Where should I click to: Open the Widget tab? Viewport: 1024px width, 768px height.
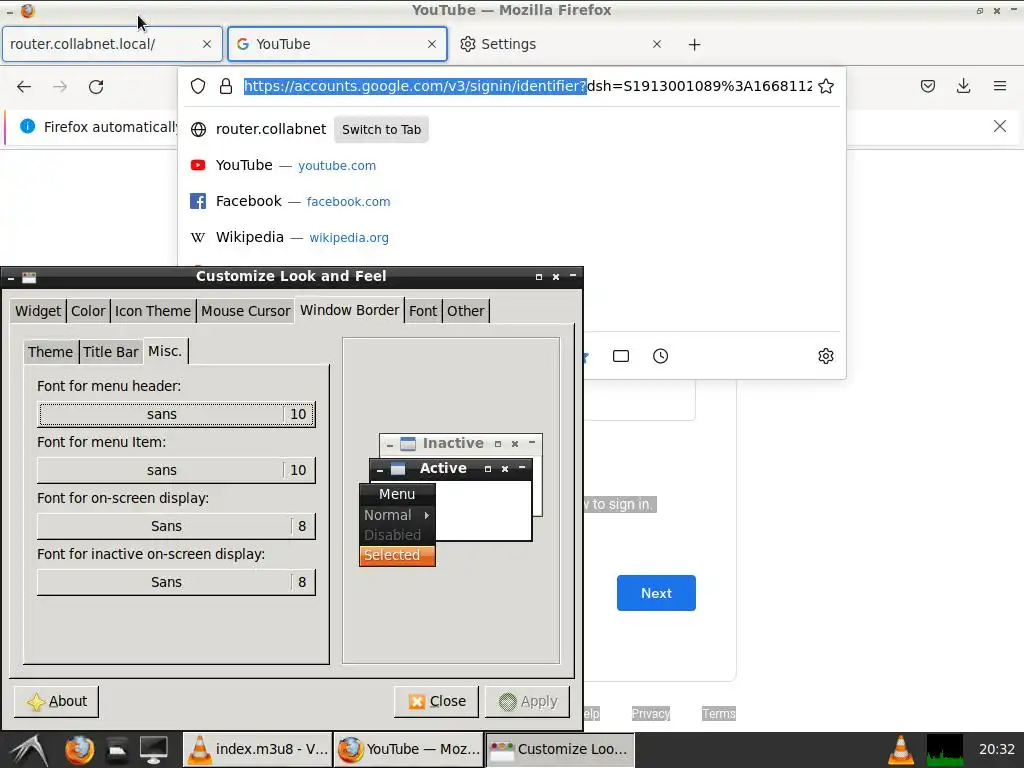(38, 311)
